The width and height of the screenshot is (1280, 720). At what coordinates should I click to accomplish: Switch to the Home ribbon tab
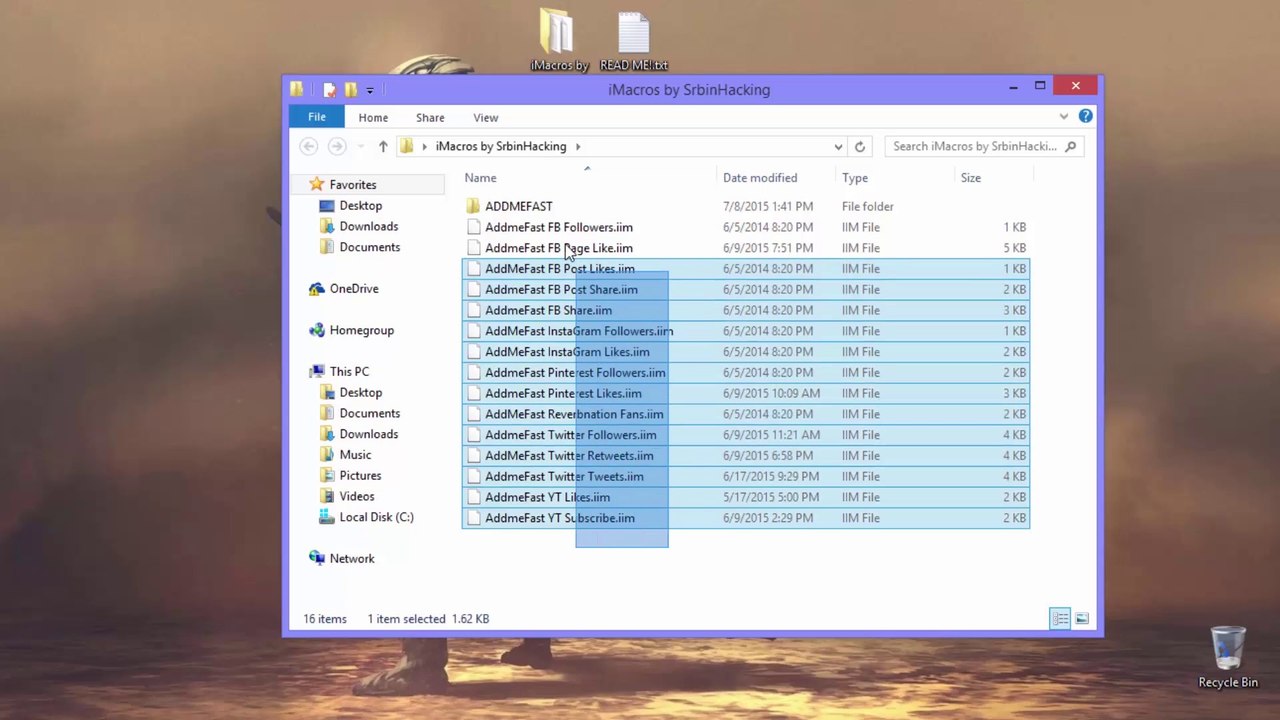point(373,118)
